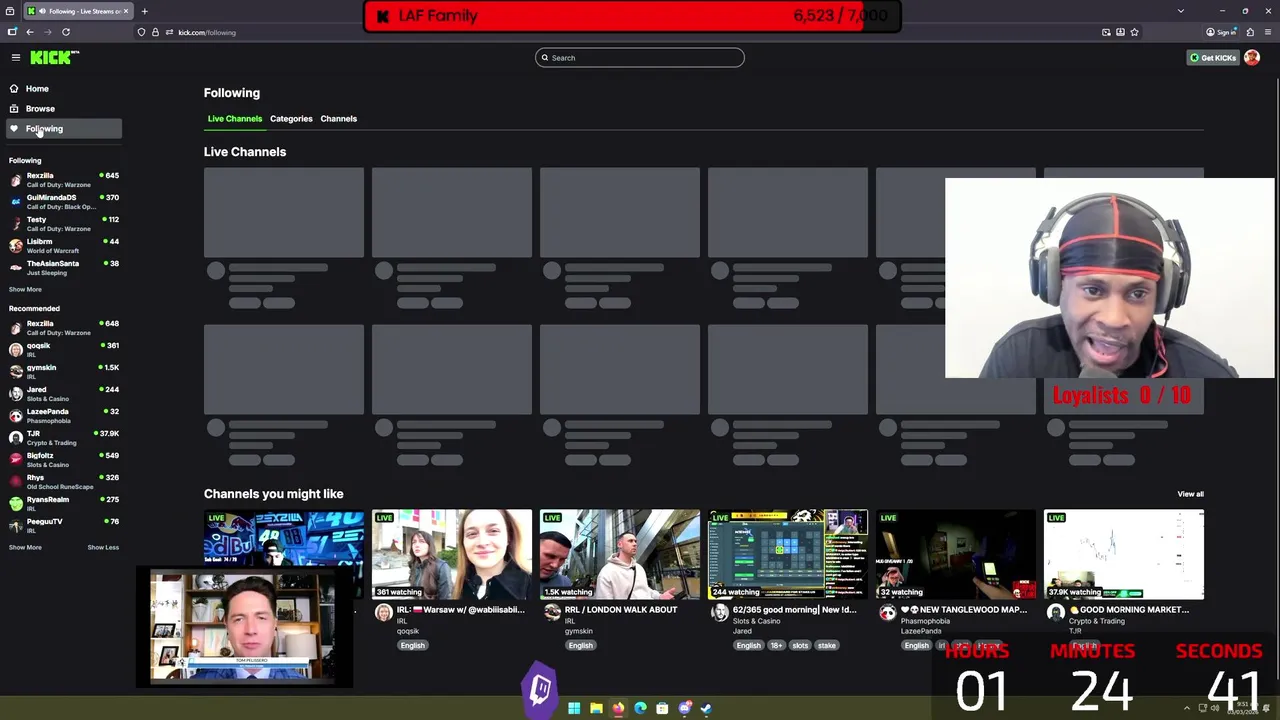
Task: Open Microsoft Edge from the taskbar
Action: tap(640, 708)
